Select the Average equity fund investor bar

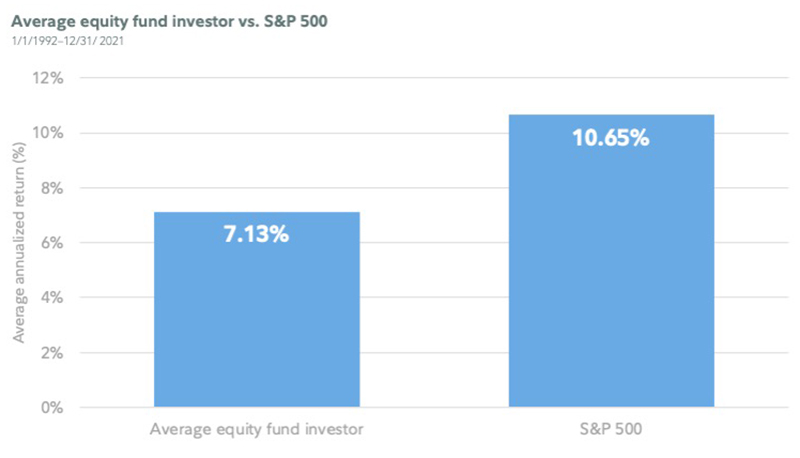click(x=256, y=320)
